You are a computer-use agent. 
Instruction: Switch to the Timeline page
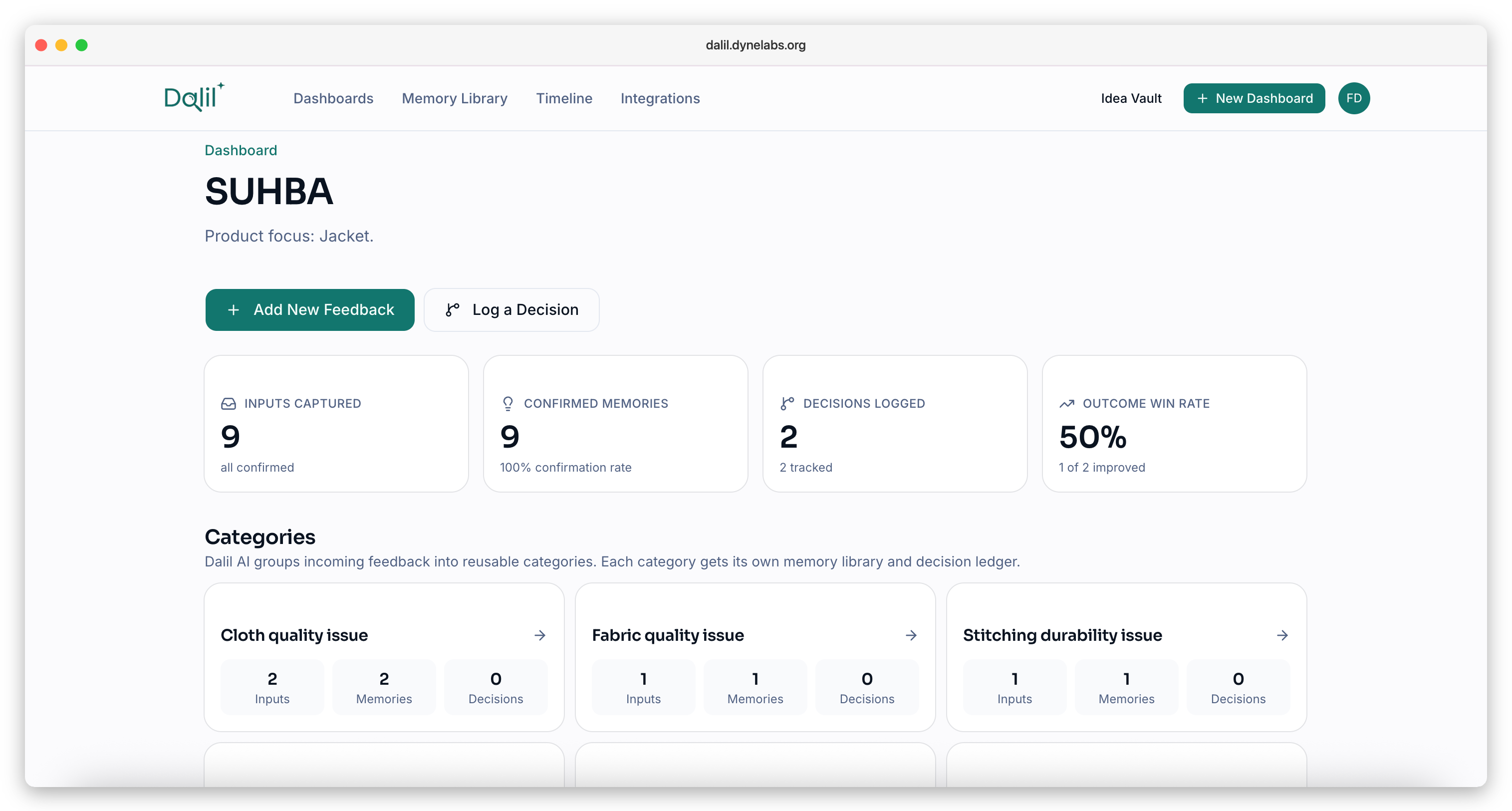[563, 98]
